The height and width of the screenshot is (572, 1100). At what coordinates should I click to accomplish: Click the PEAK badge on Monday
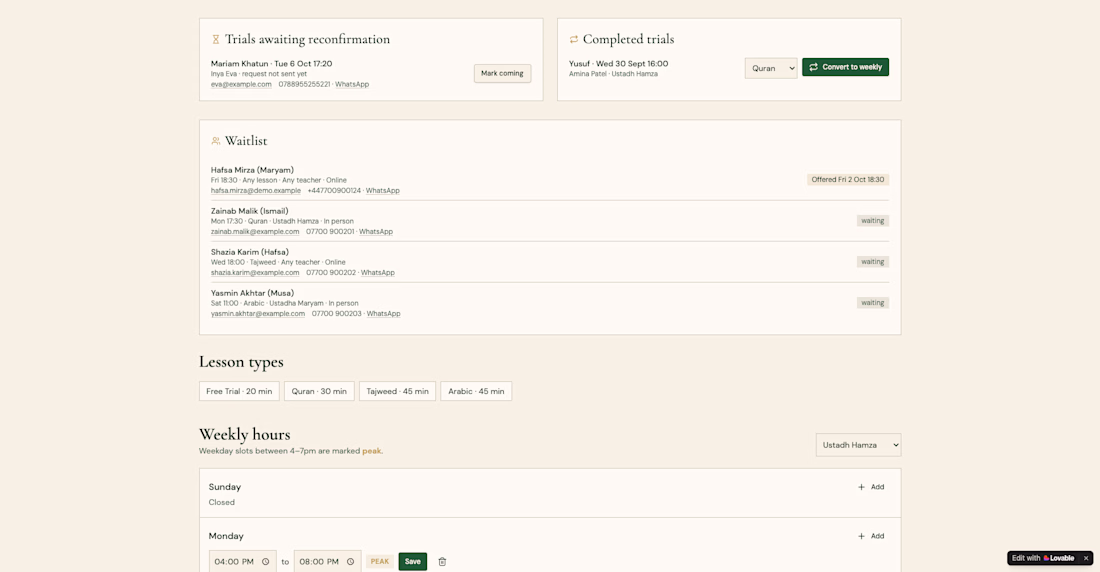point(380,561)
